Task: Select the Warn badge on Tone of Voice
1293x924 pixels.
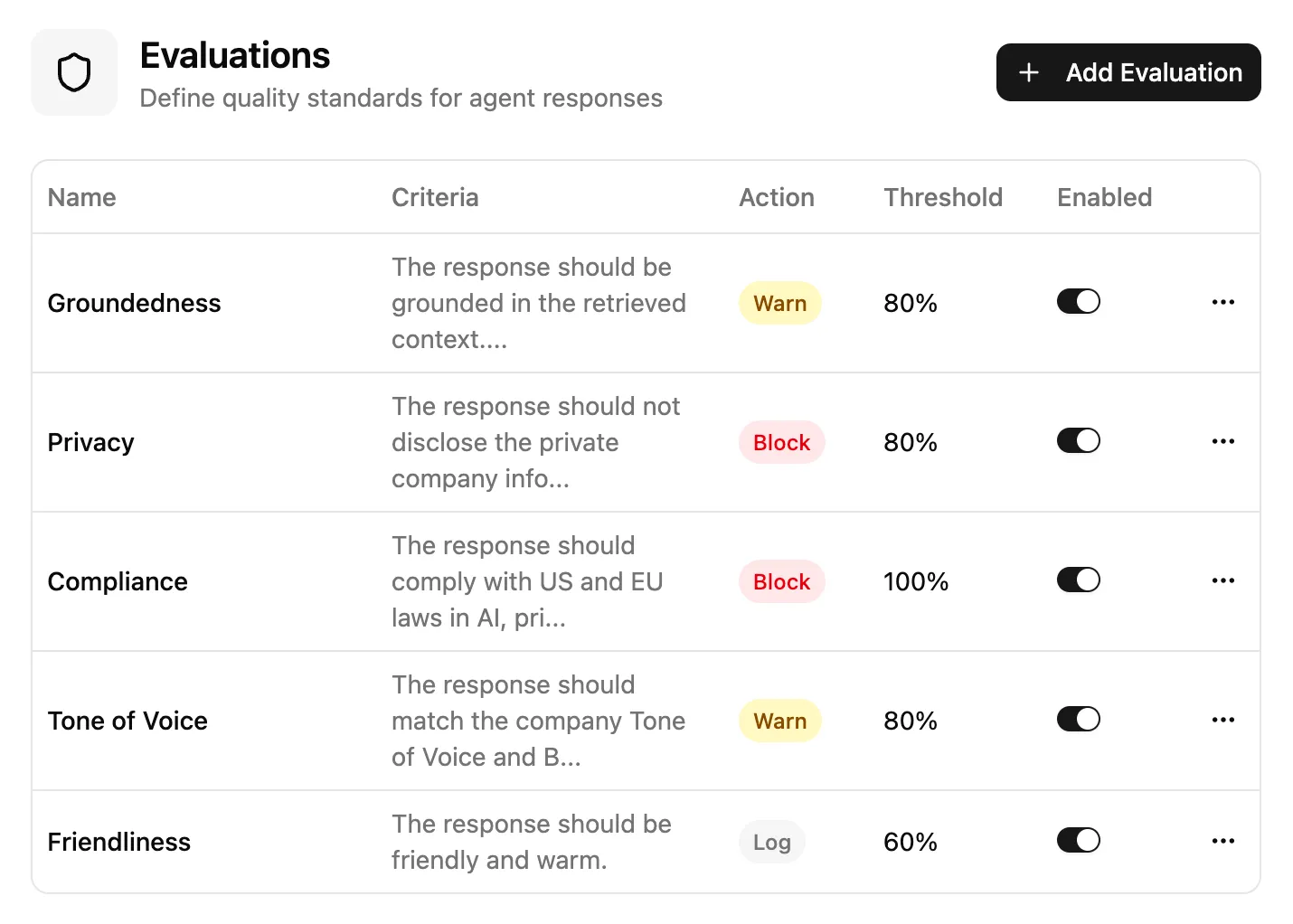Action: tap(779, 721)
